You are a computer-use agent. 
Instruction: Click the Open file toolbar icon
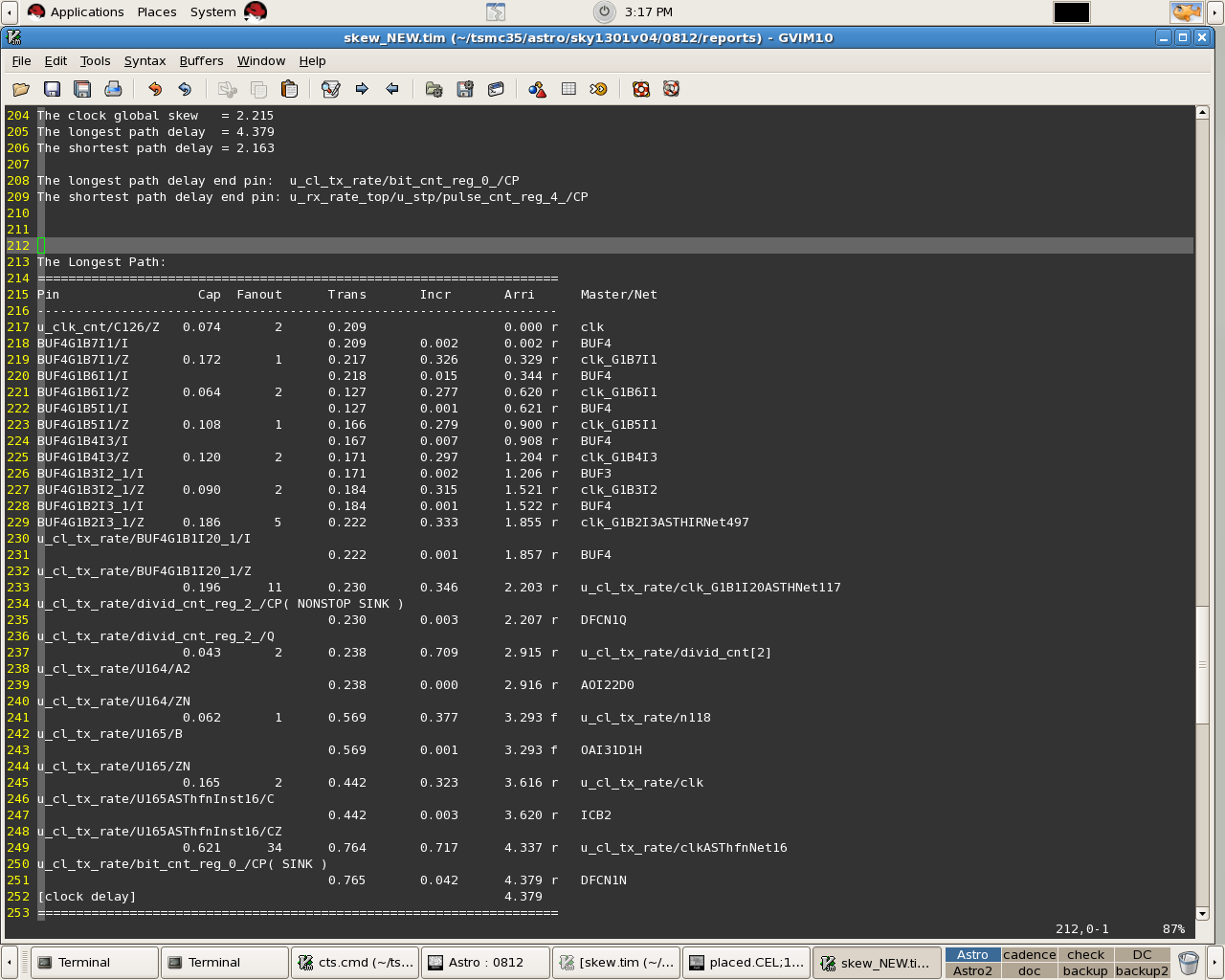21,89
